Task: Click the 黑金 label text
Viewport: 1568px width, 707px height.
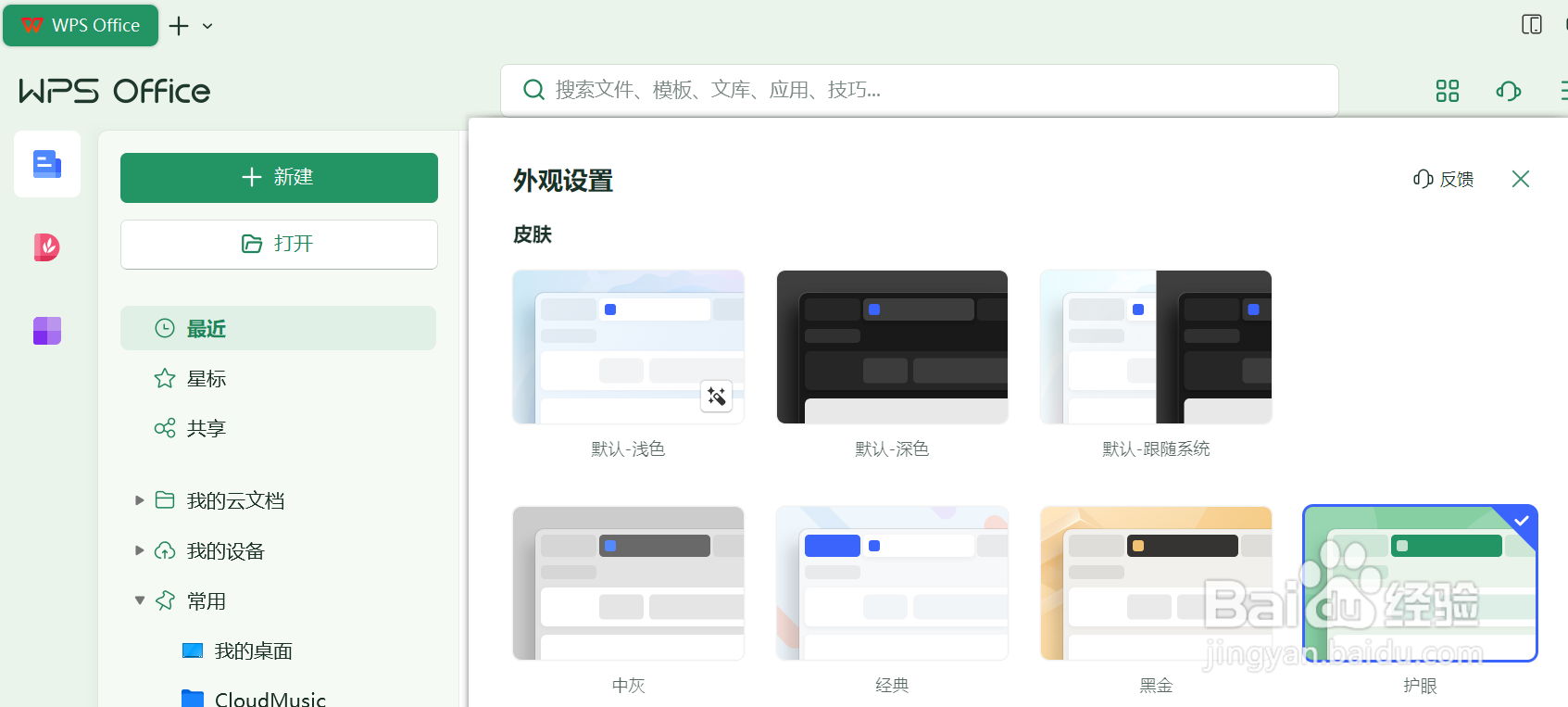Action: 1156,686
